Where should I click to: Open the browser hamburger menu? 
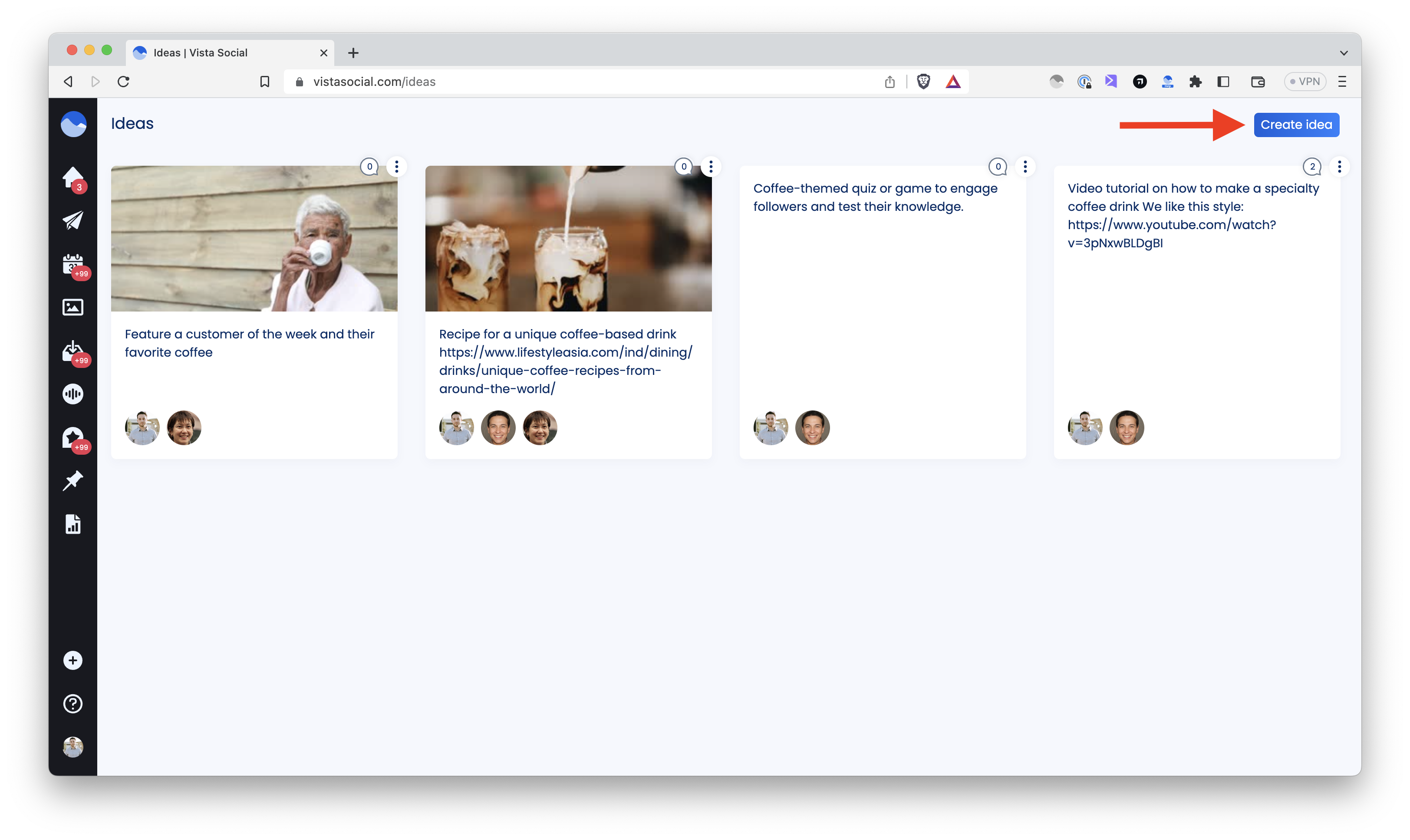(x=1342, y=82)
